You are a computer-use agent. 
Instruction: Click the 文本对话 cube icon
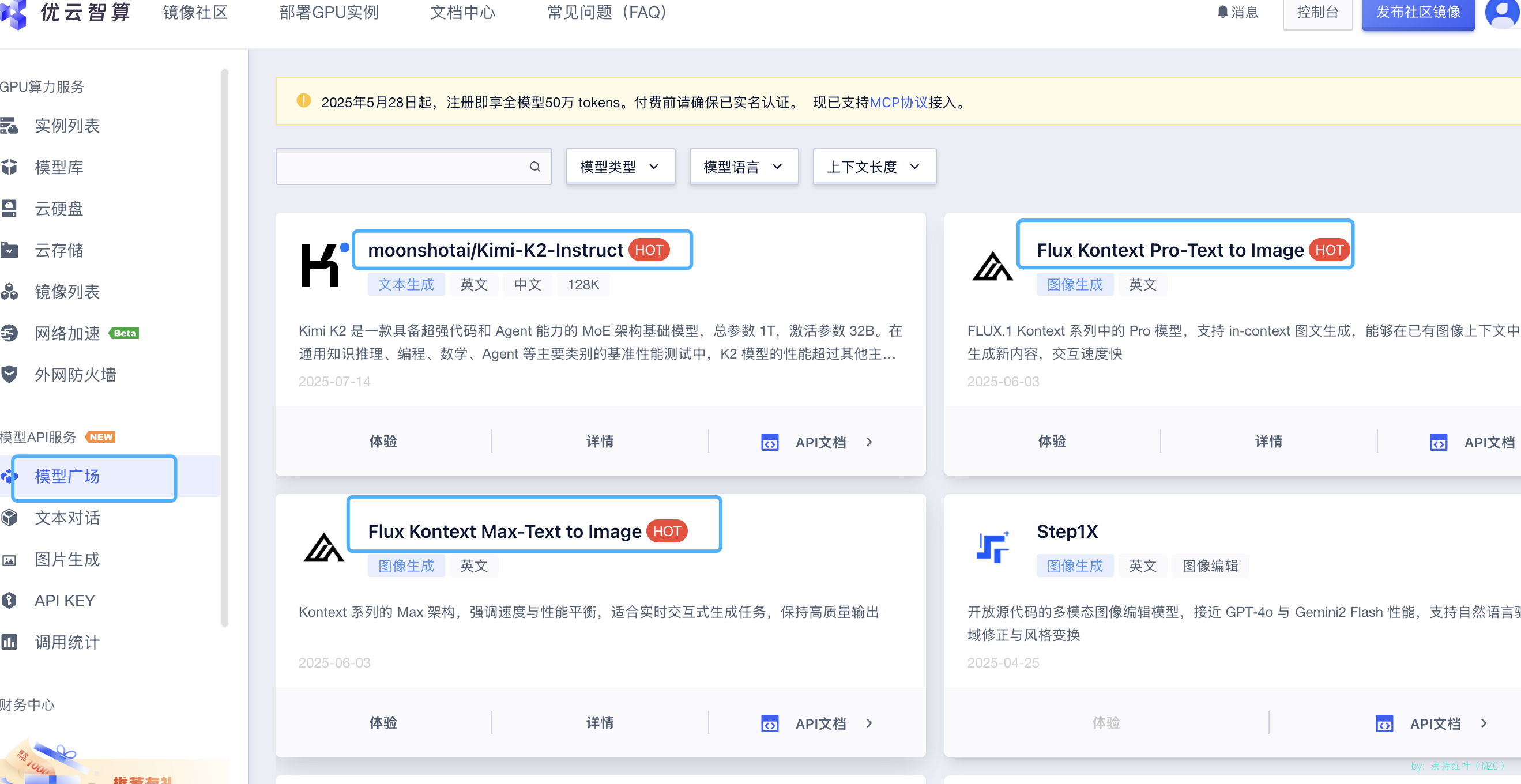tap(9, 518)
